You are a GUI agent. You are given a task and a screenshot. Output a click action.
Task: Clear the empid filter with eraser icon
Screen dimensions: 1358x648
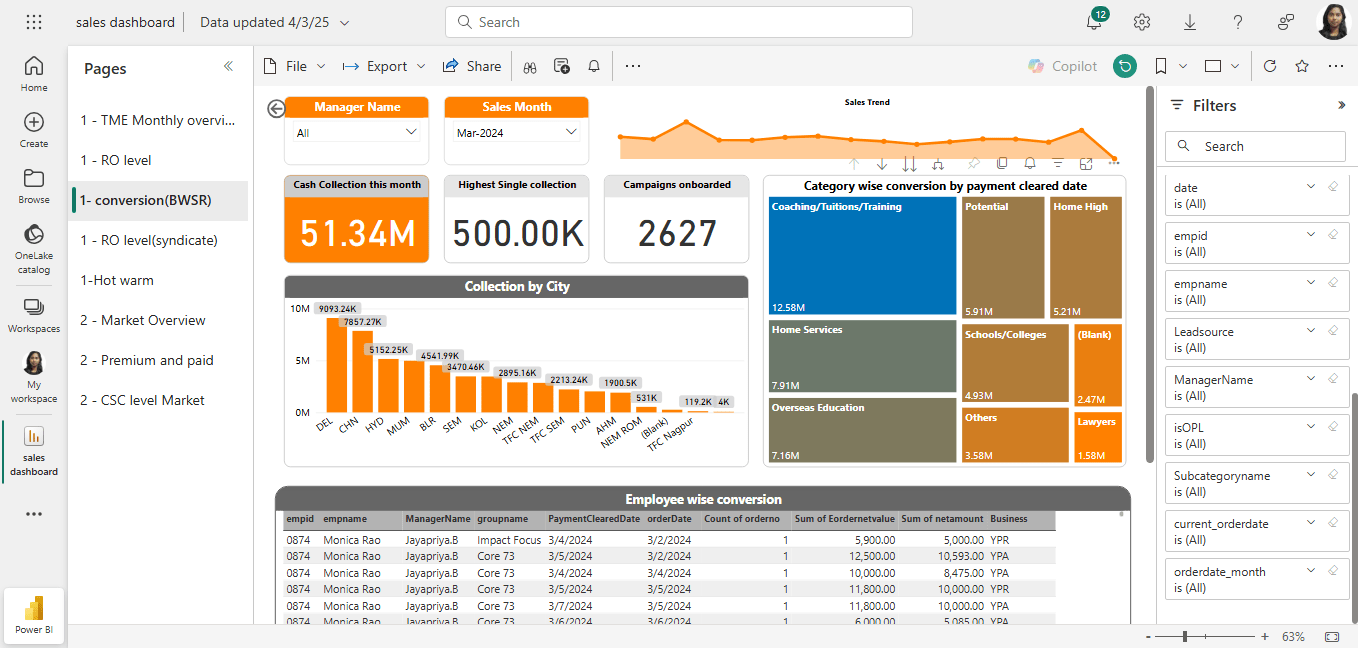(1332, 235)
